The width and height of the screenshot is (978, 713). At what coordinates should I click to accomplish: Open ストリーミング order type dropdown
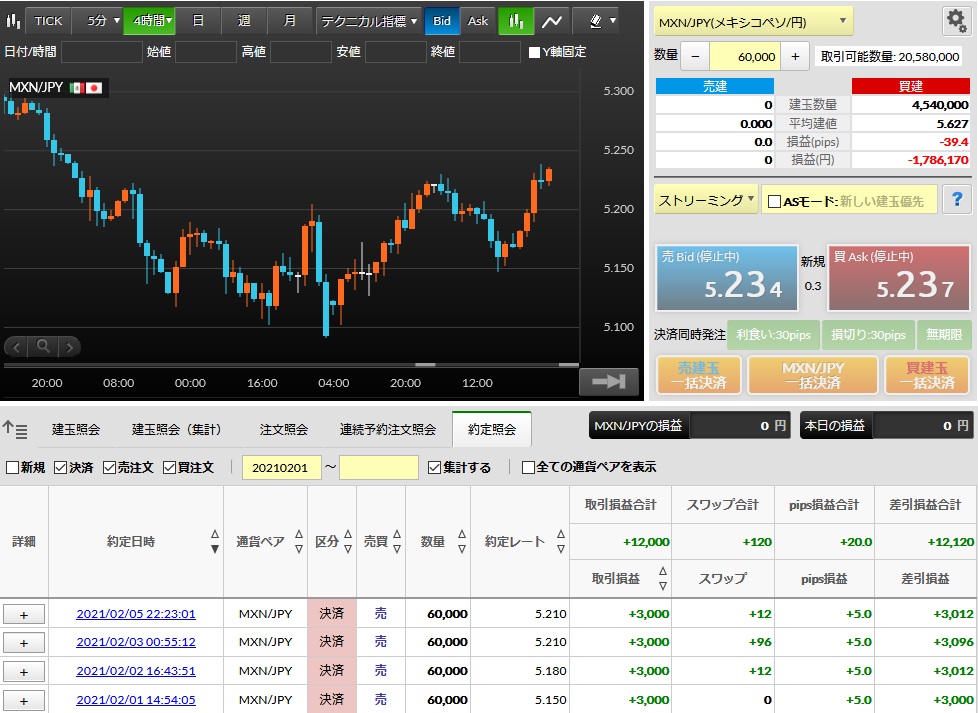pyautogui.click(x=705, y=200)
